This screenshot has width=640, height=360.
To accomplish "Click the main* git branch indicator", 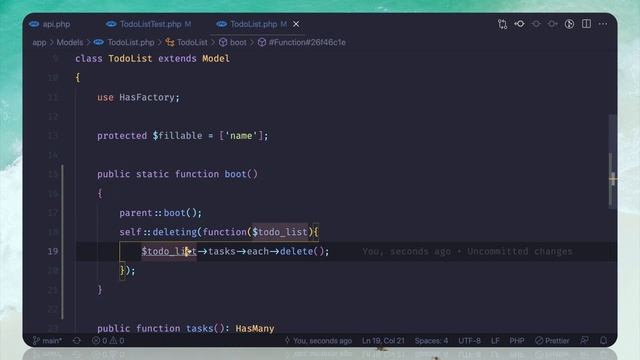I will click(x=47, y=340).
